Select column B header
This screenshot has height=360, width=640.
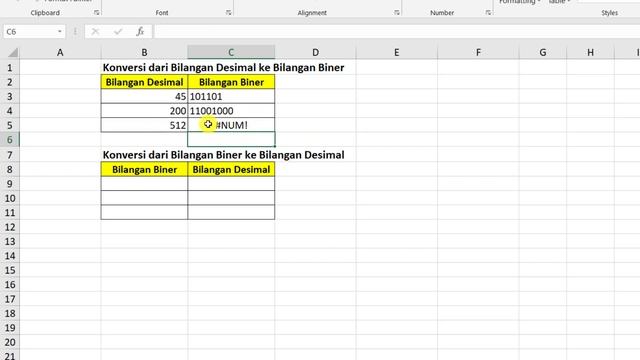pyautogui.click(x=144, y=52)
